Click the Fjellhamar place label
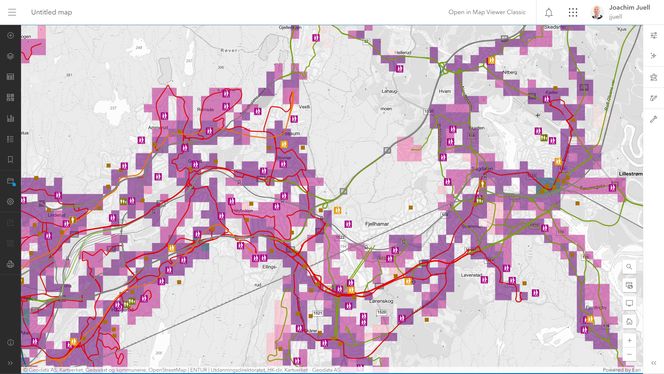664x374 pixels. (x=377, y=224)
